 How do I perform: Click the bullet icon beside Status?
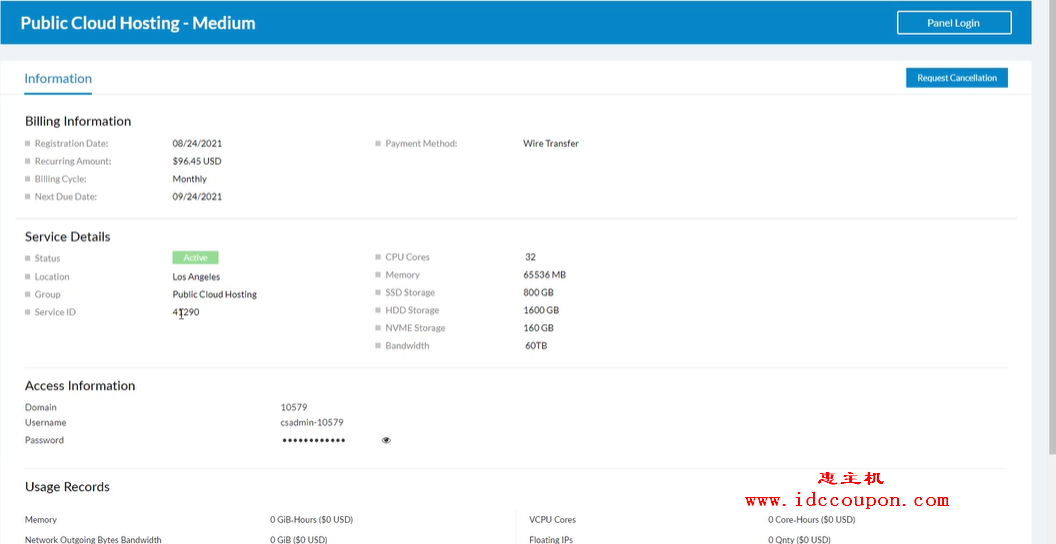tap(28, 259)
